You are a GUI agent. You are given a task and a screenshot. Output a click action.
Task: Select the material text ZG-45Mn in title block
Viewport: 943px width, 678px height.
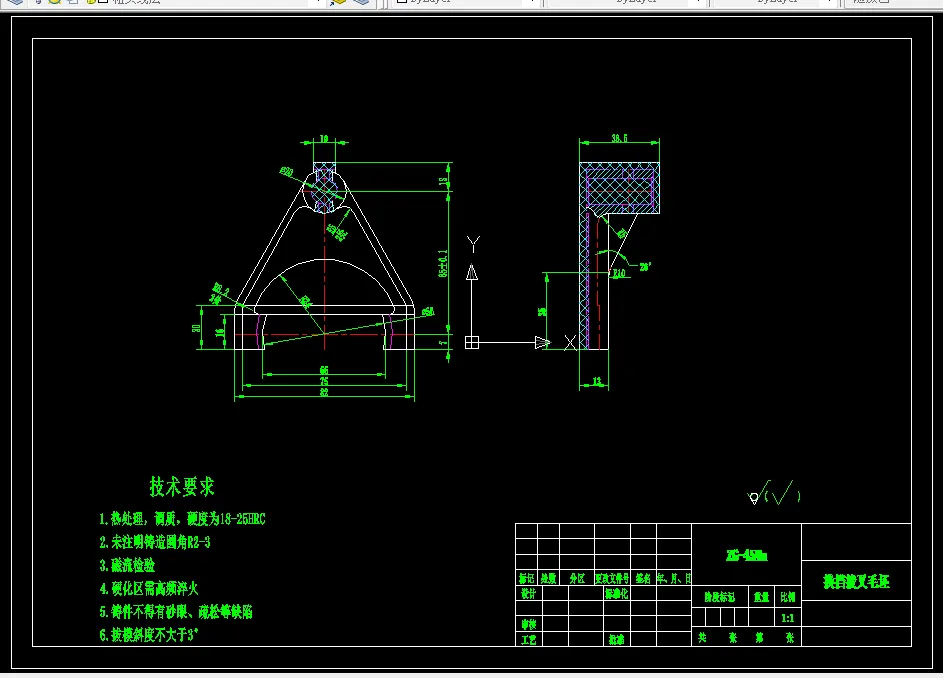tap(746, 555)
